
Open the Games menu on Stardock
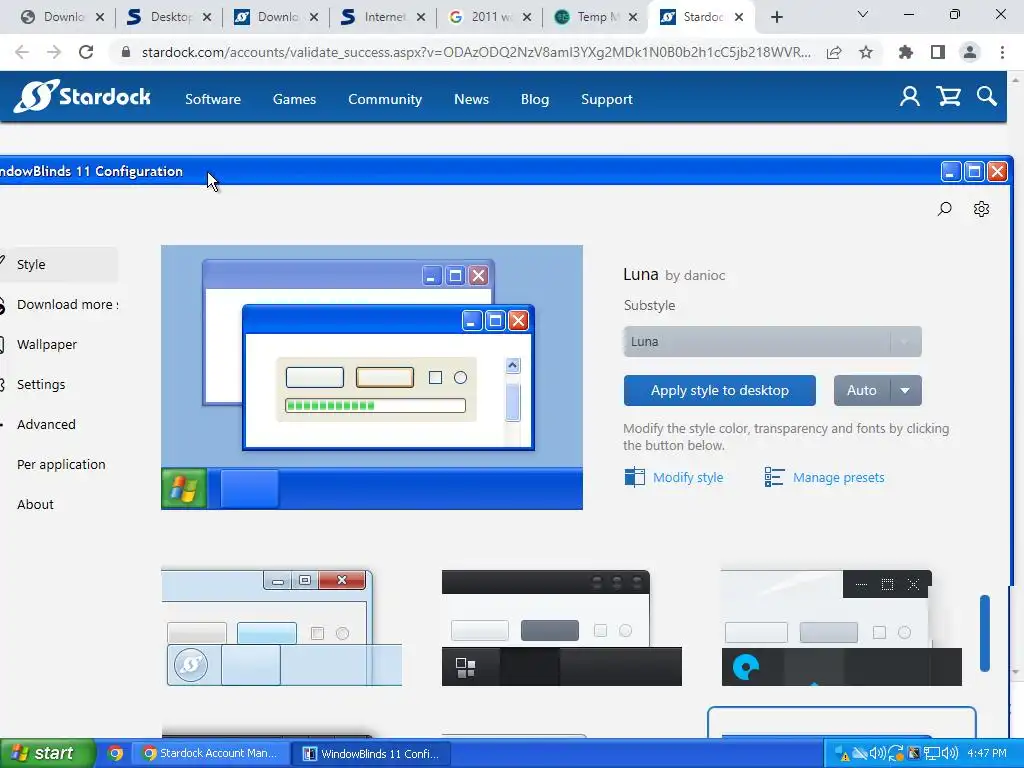(294, 99)
